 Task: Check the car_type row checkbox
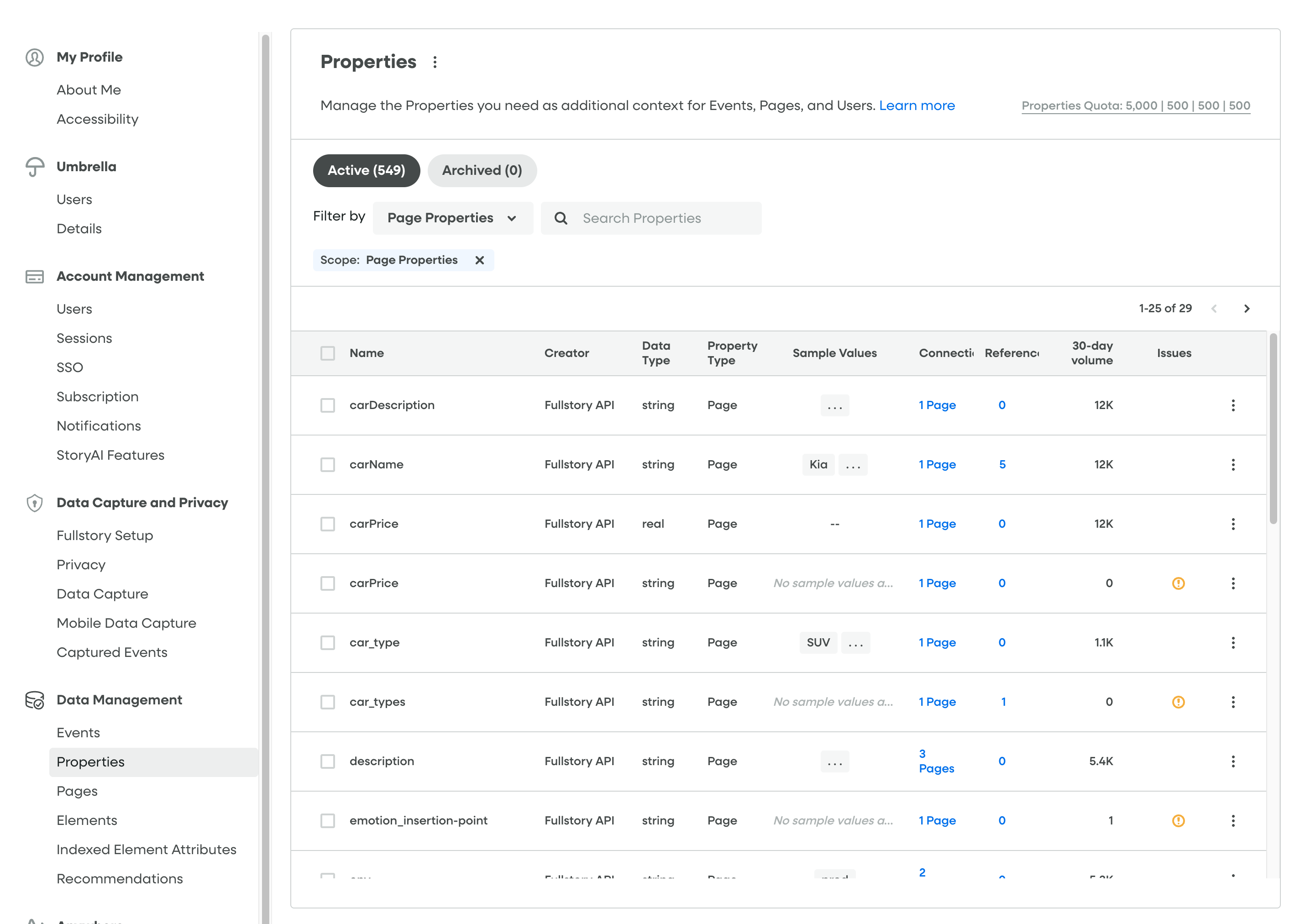(328, 643)
